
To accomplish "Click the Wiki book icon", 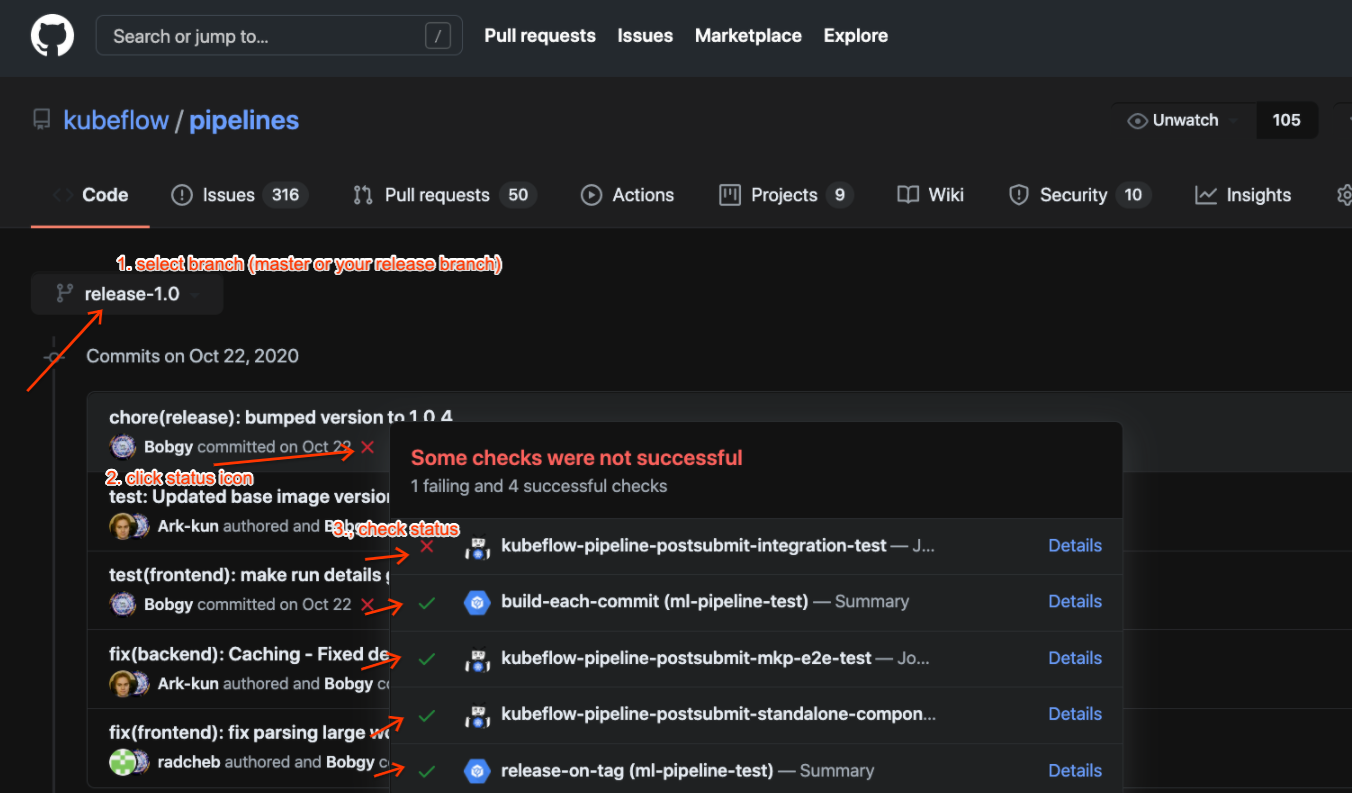I will point(908,195).
